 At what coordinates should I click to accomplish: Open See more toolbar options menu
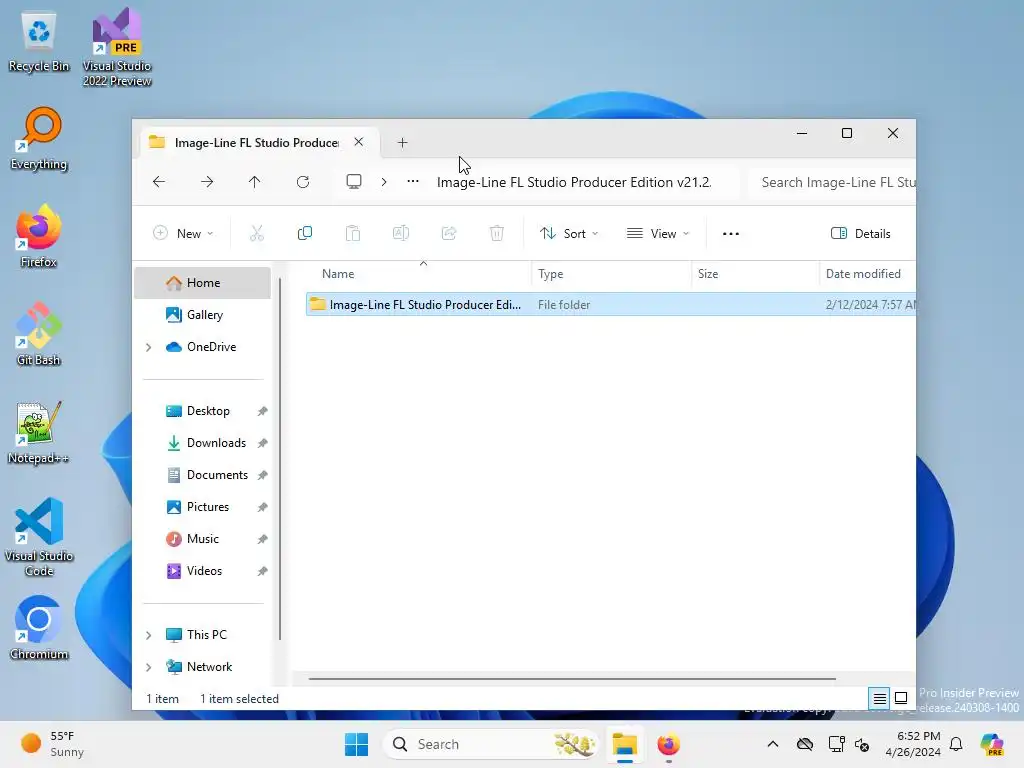click(x=731, y=234)
